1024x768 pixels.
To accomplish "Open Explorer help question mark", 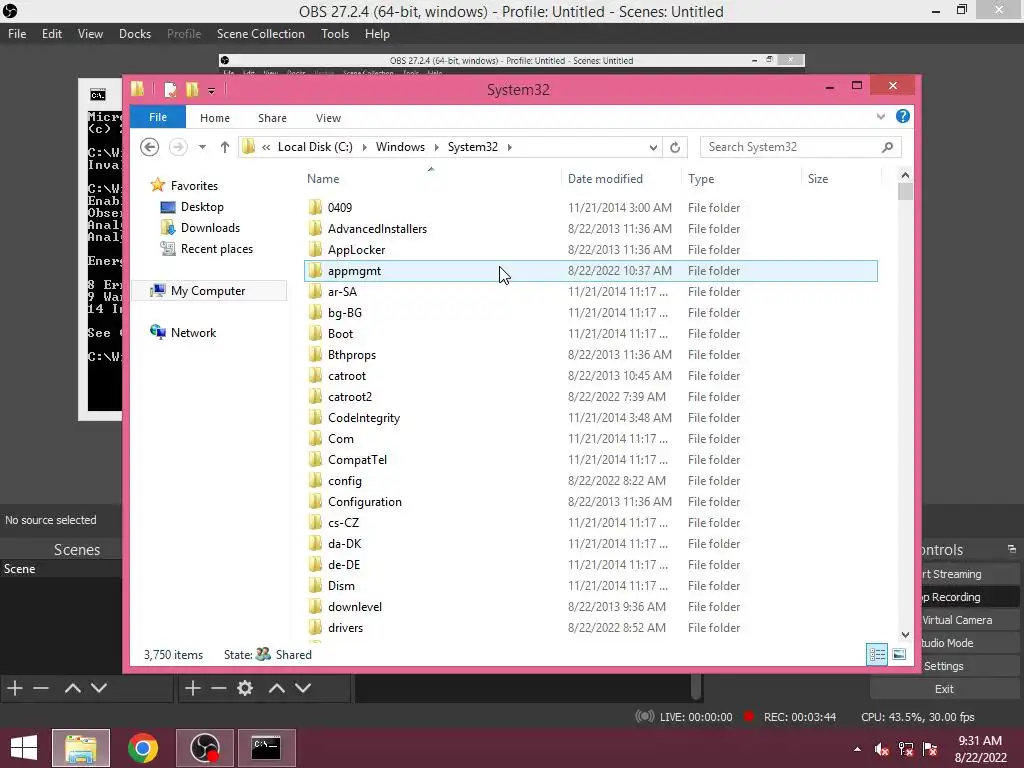I will coord(903,116).
